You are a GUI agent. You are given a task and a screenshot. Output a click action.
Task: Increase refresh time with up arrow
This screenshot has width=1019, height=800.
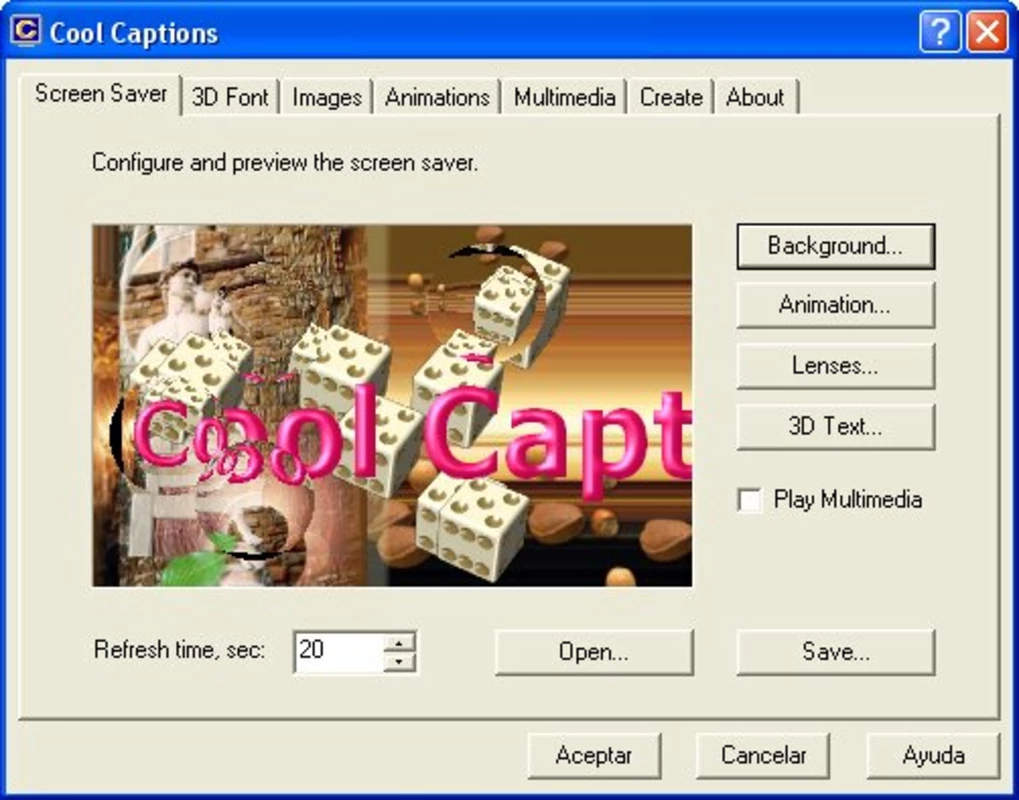pyautogui.click(x=399, y=643)
